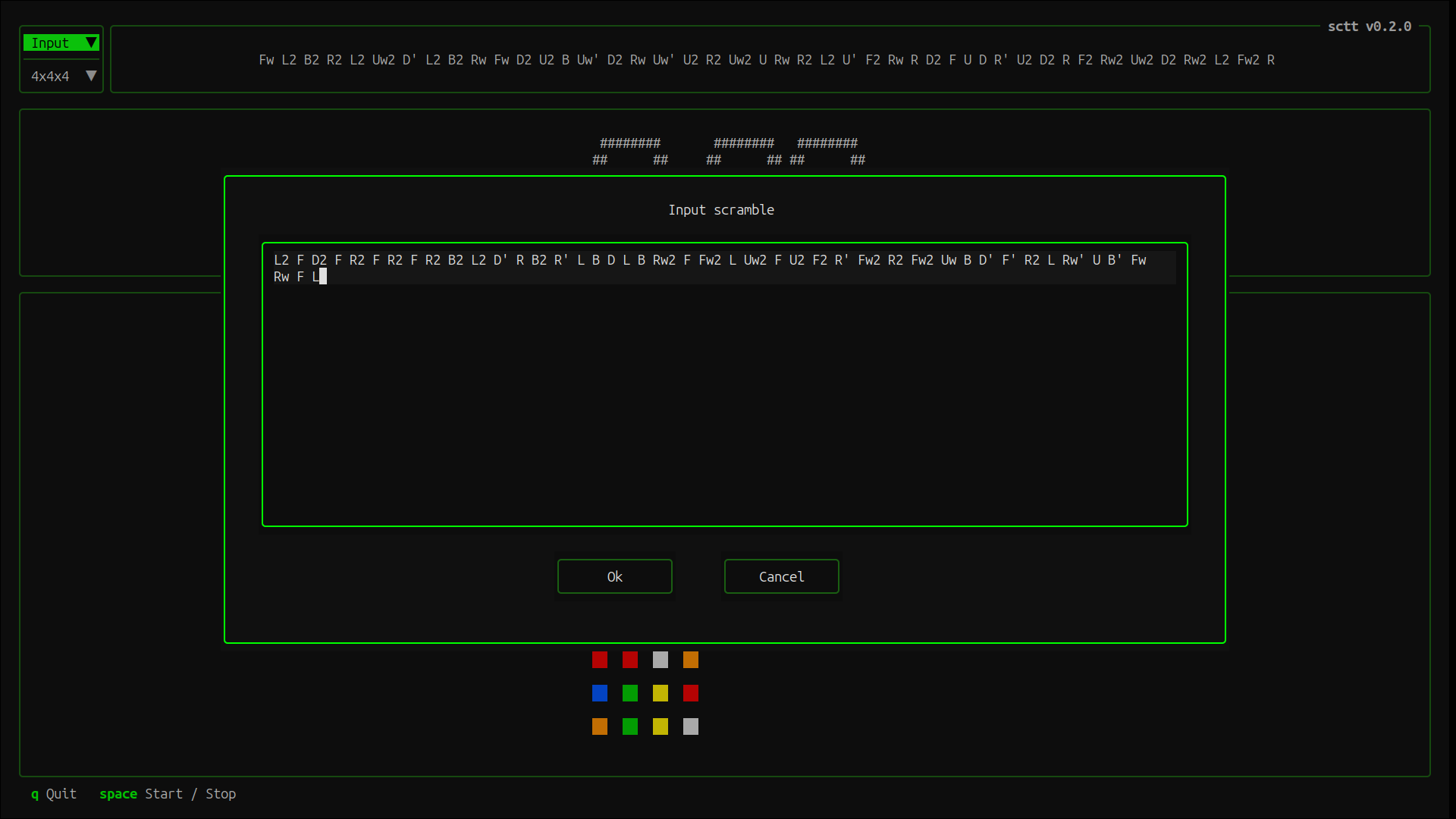The width and height of the screenshot is (1456, 819).
Task: Click the gray sticker in the bottom row
Action: [x=691, y=726]
